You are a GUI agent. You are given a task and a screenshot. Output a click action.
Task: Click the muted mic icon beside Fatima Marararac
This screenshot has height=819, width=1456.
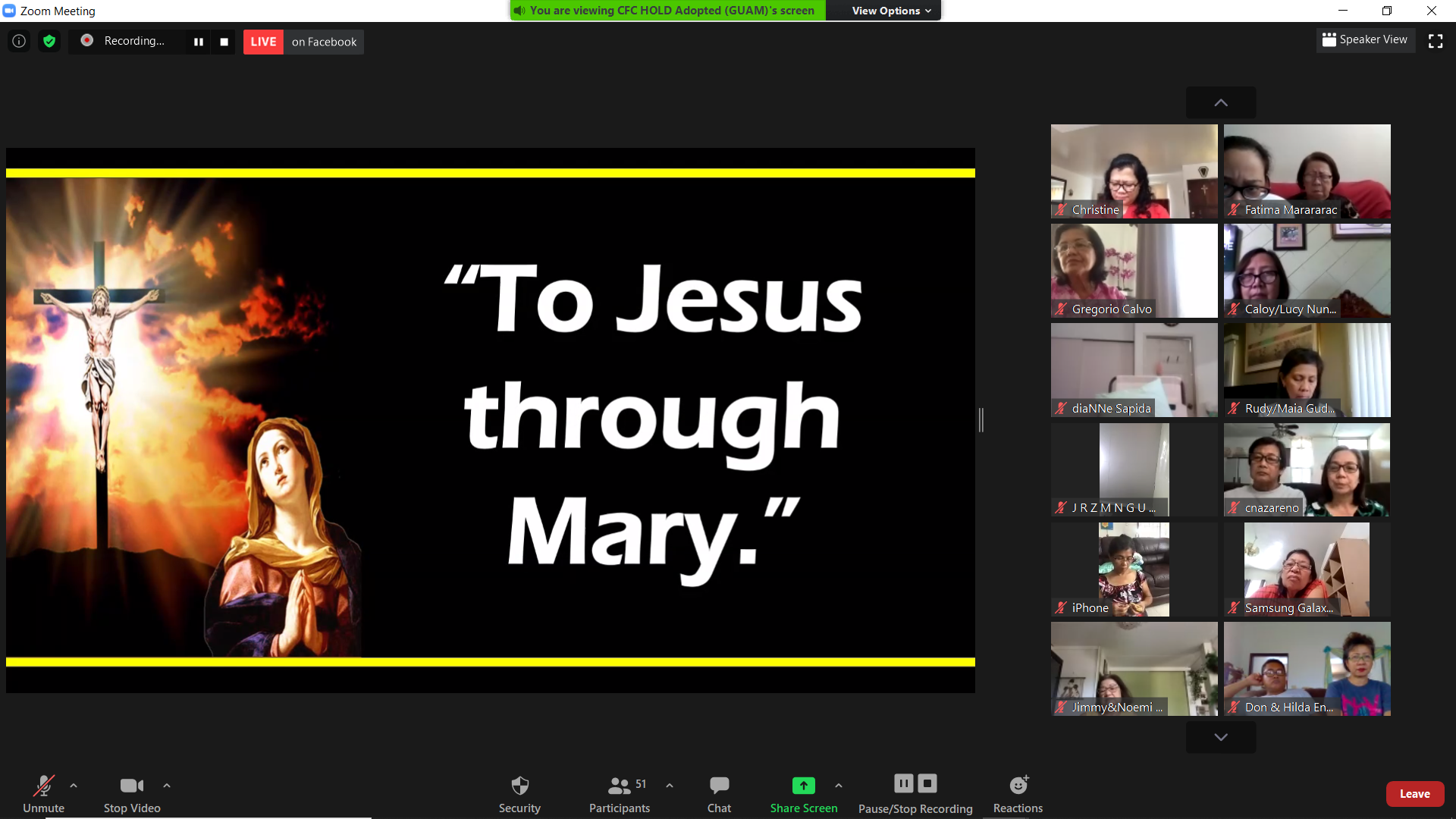coord(1234,210)
